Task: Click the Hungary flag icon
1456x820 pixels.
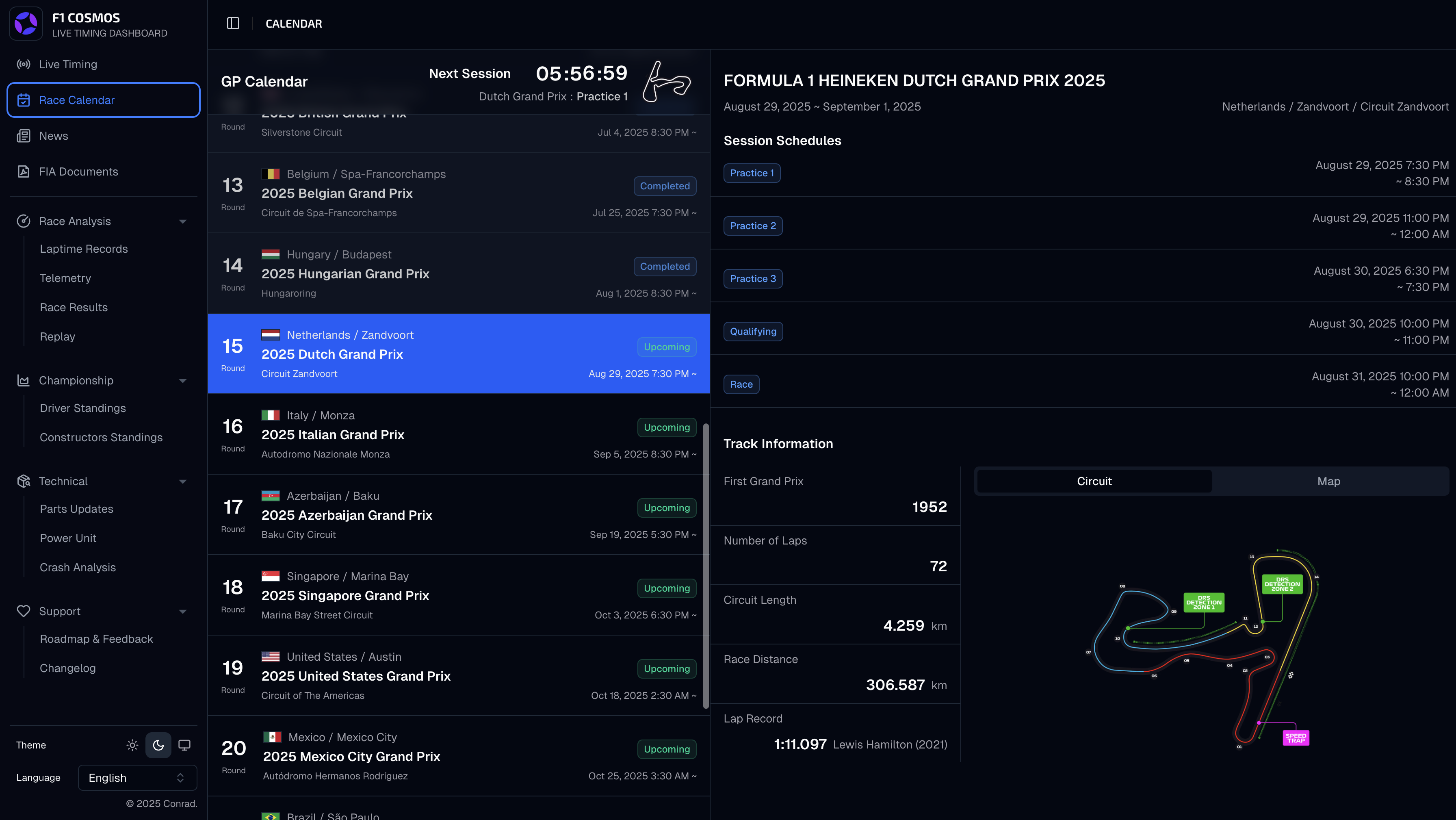Action: click(x=271, y=254)
